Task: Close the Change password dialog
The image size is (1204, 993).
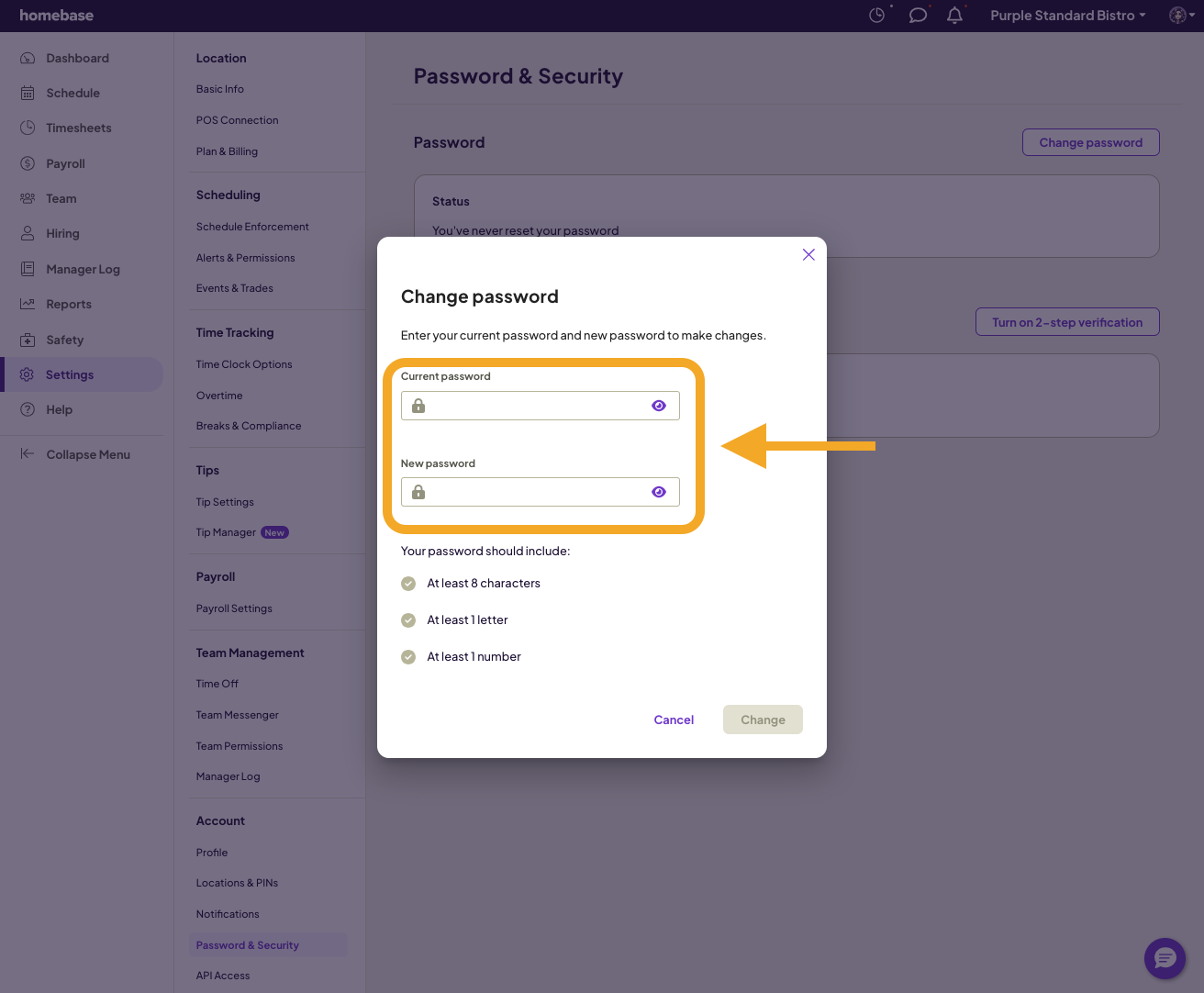Action: pos(808,254)
